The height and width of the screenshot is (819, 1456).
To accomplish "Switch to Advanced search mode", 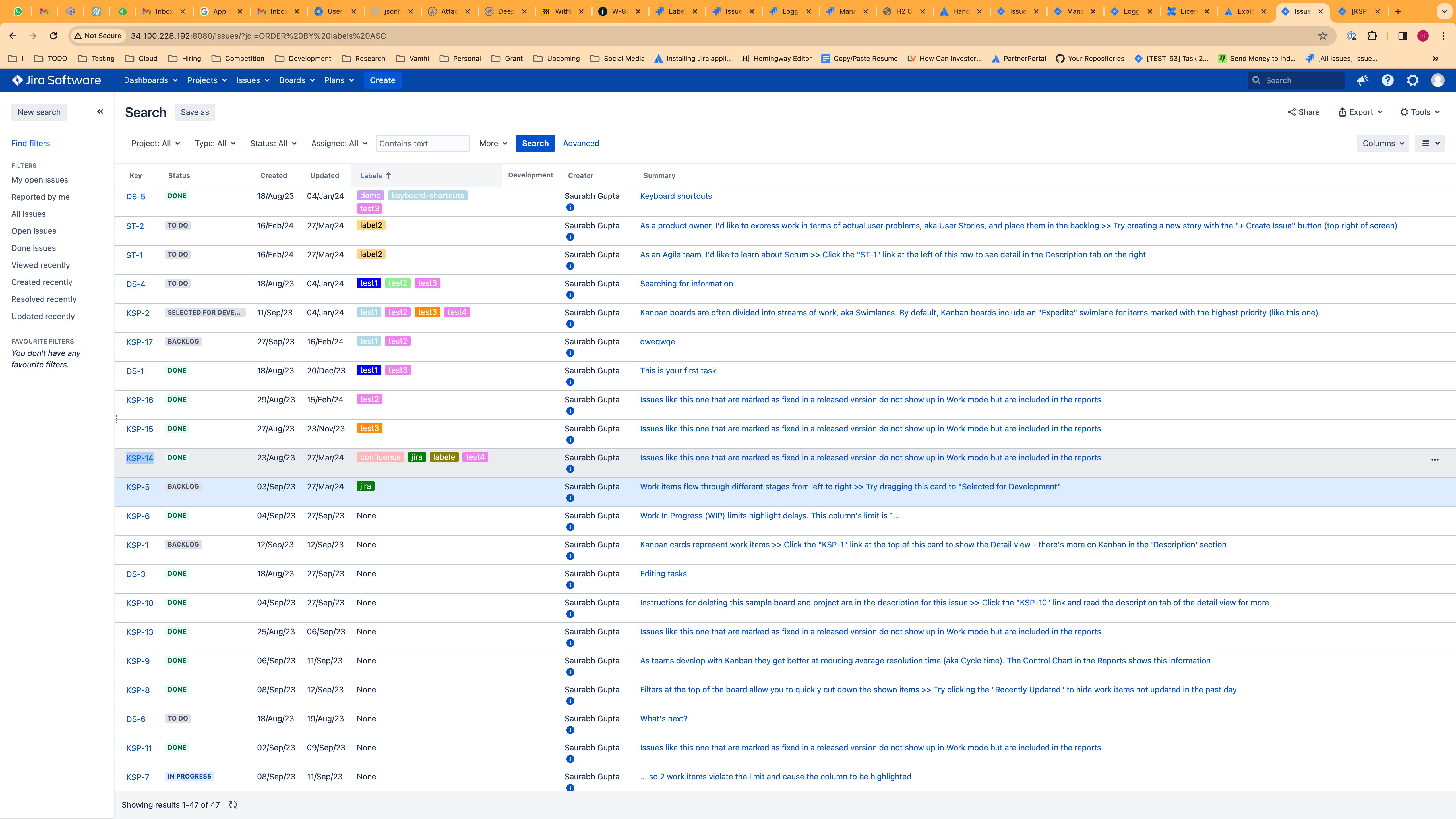I will click(580, 144).
